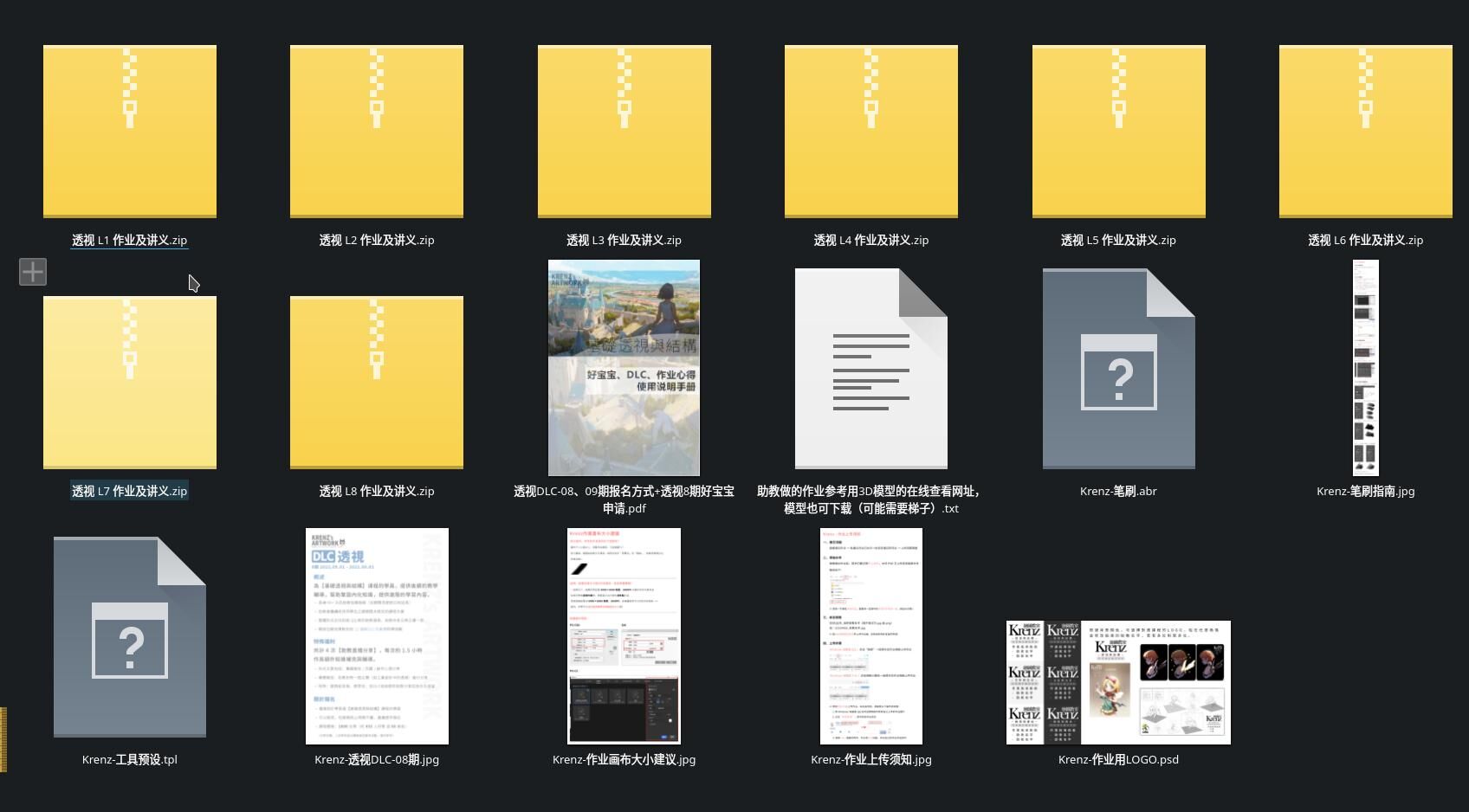Select the Krenz-透视DLC-08期.jpg thumbnail

377,636
